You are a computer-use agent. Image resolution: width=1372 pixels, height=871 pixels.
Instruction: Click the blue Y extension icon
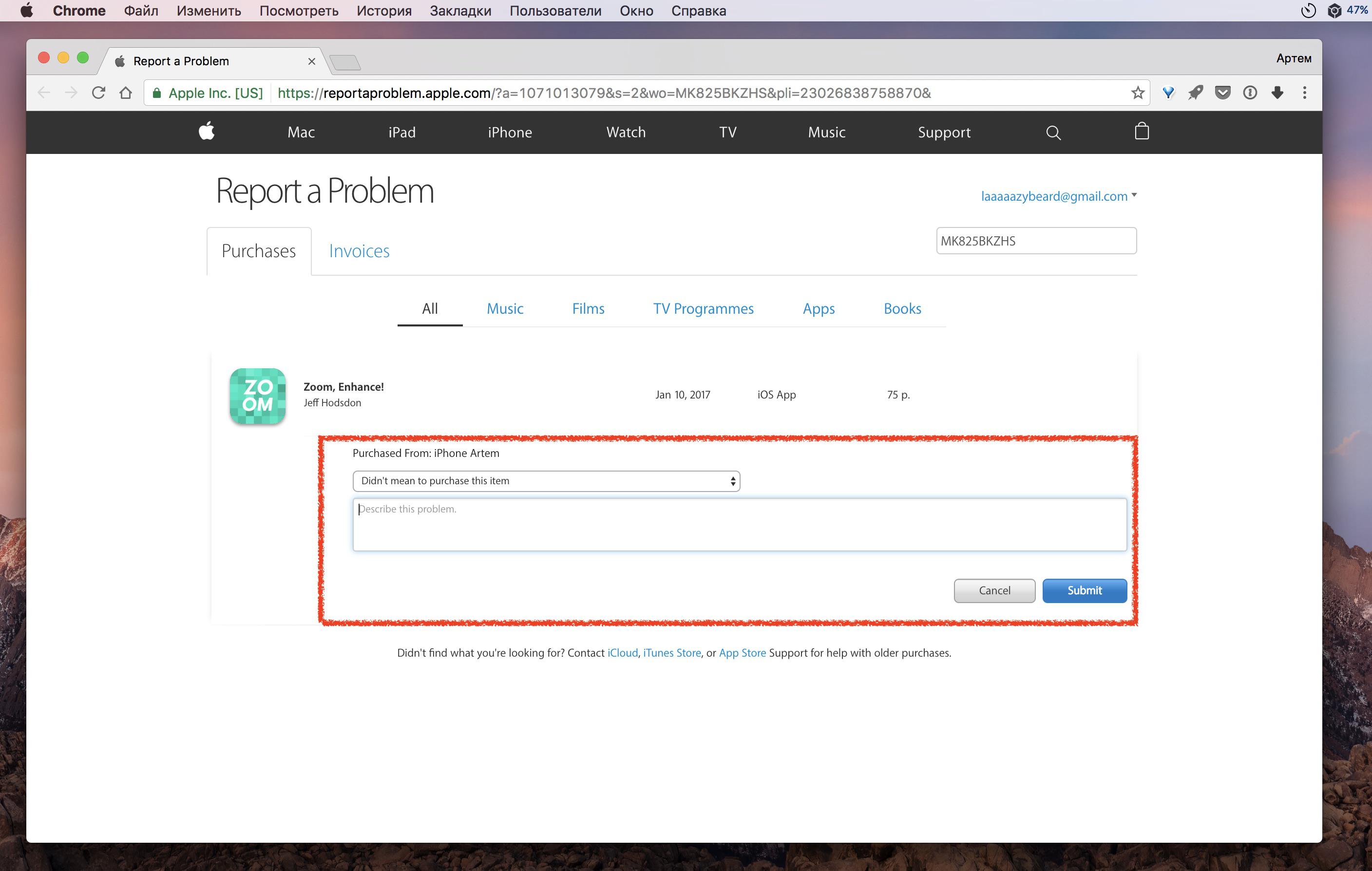coord(1168,93)
